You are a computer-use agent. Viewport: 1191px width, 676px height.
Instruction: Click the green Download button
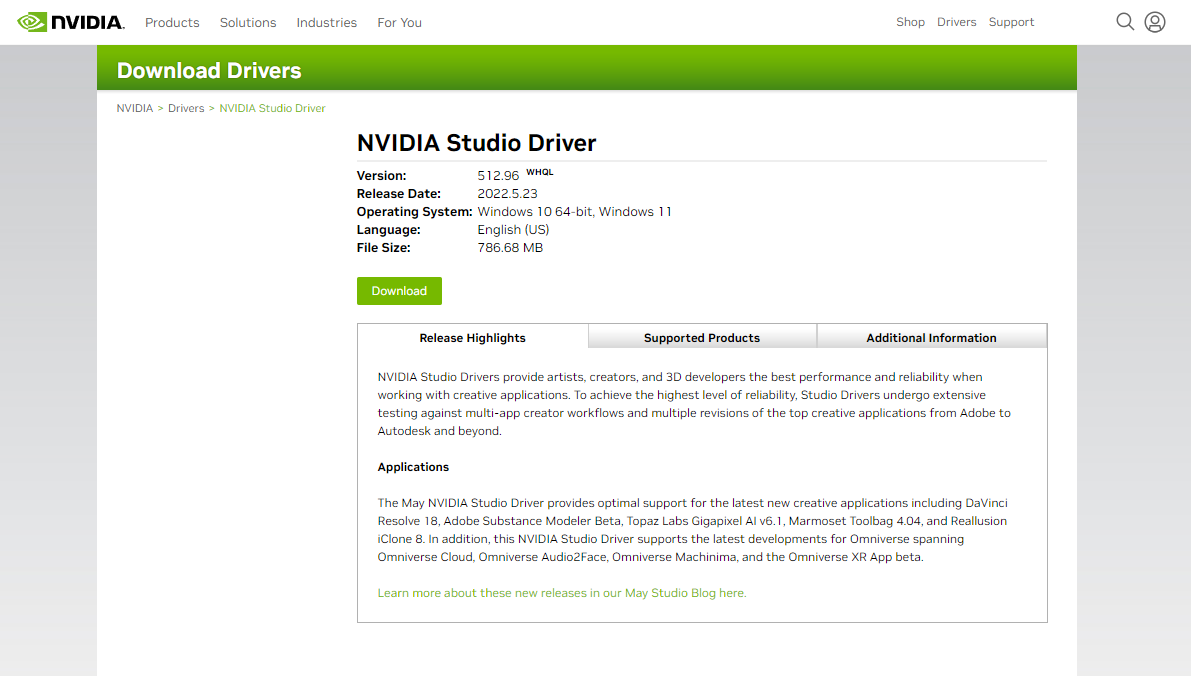(x=400, y=291)
